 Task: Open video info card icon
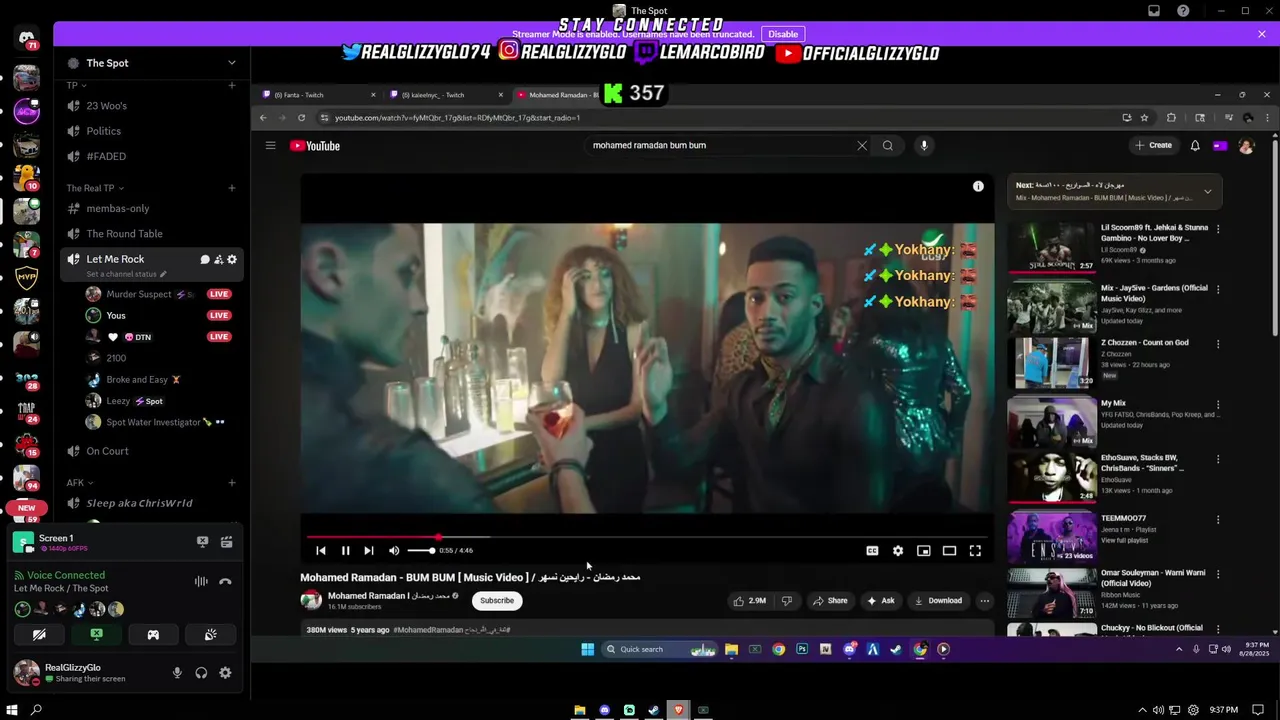coord(978,186)
